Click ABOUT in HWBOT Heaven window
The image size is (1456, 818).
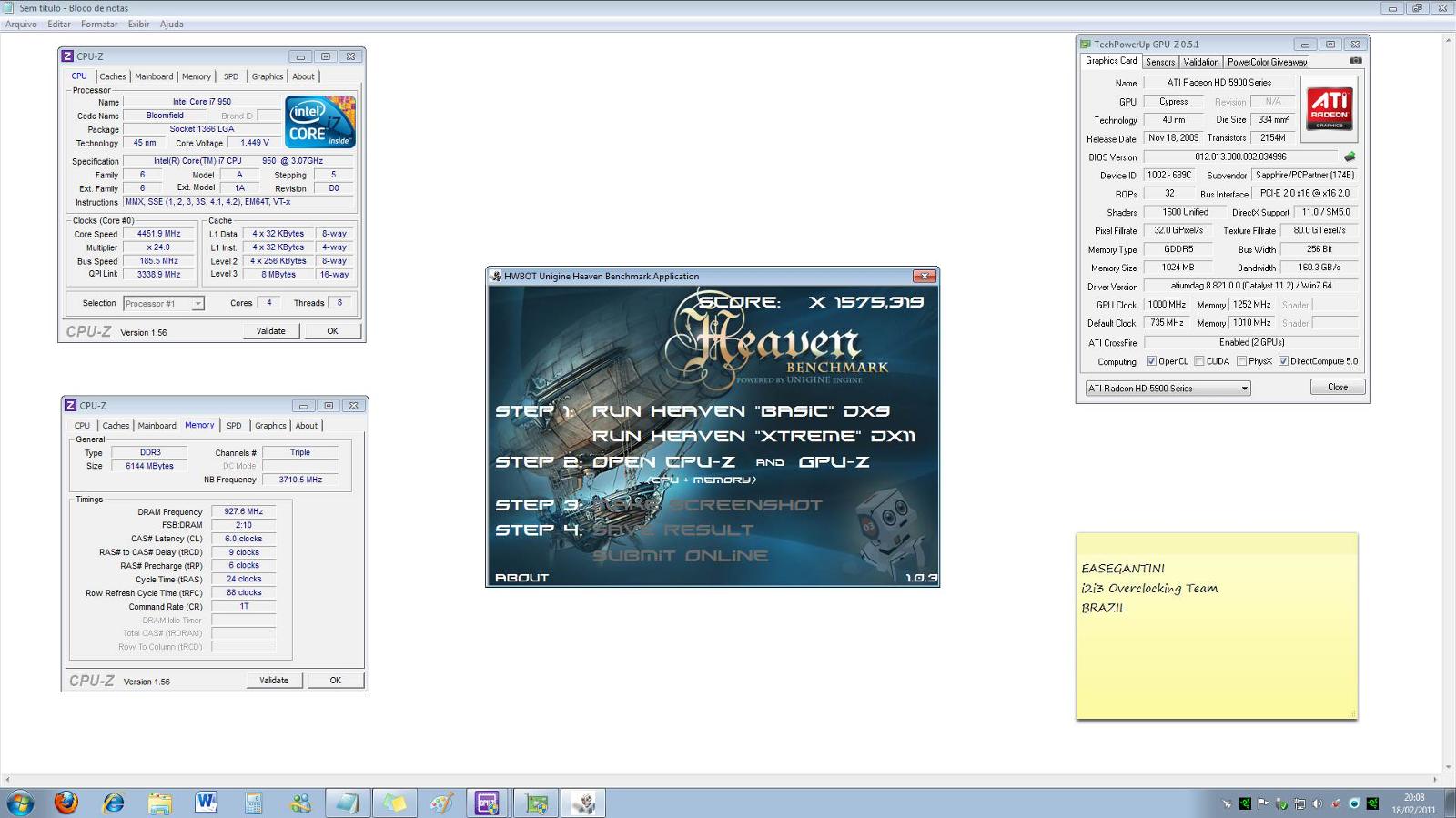(521, 577)
